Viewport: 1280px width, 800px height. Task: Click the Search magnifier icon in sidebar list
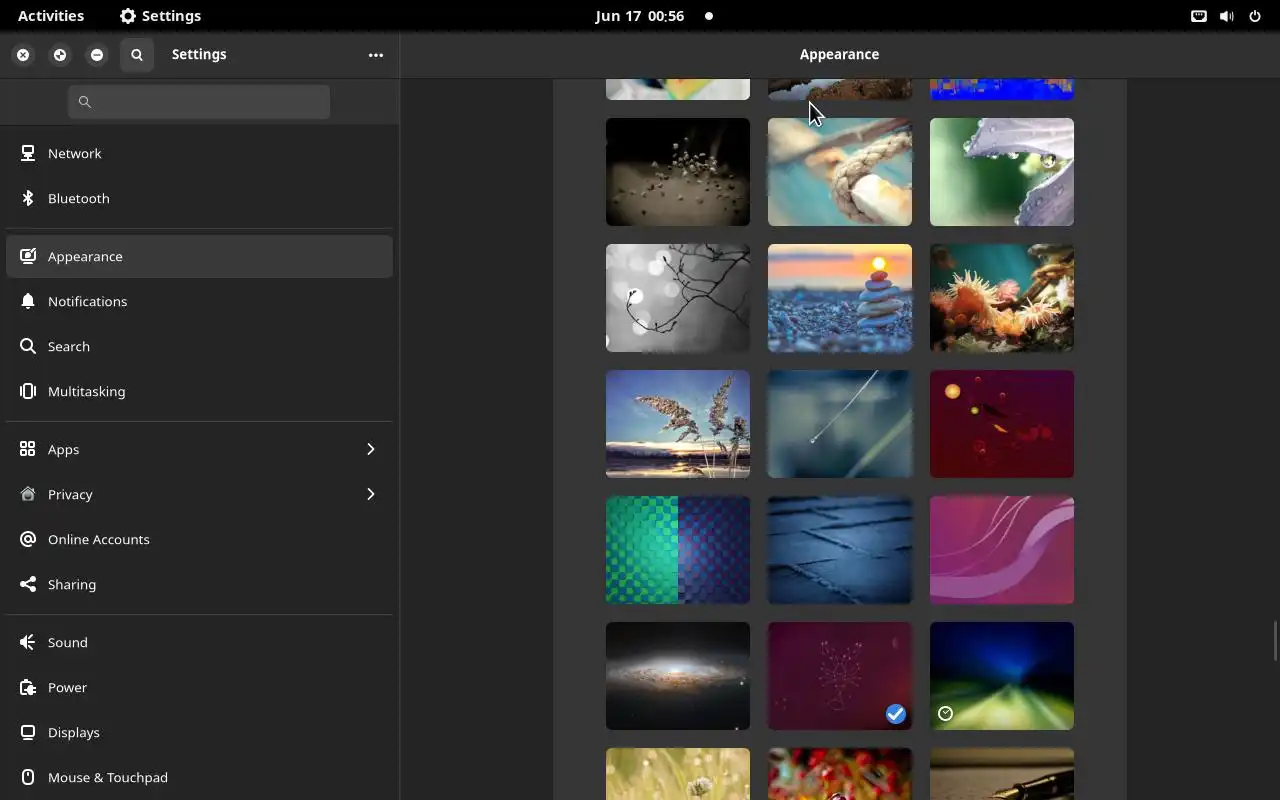tap(28, 346)
